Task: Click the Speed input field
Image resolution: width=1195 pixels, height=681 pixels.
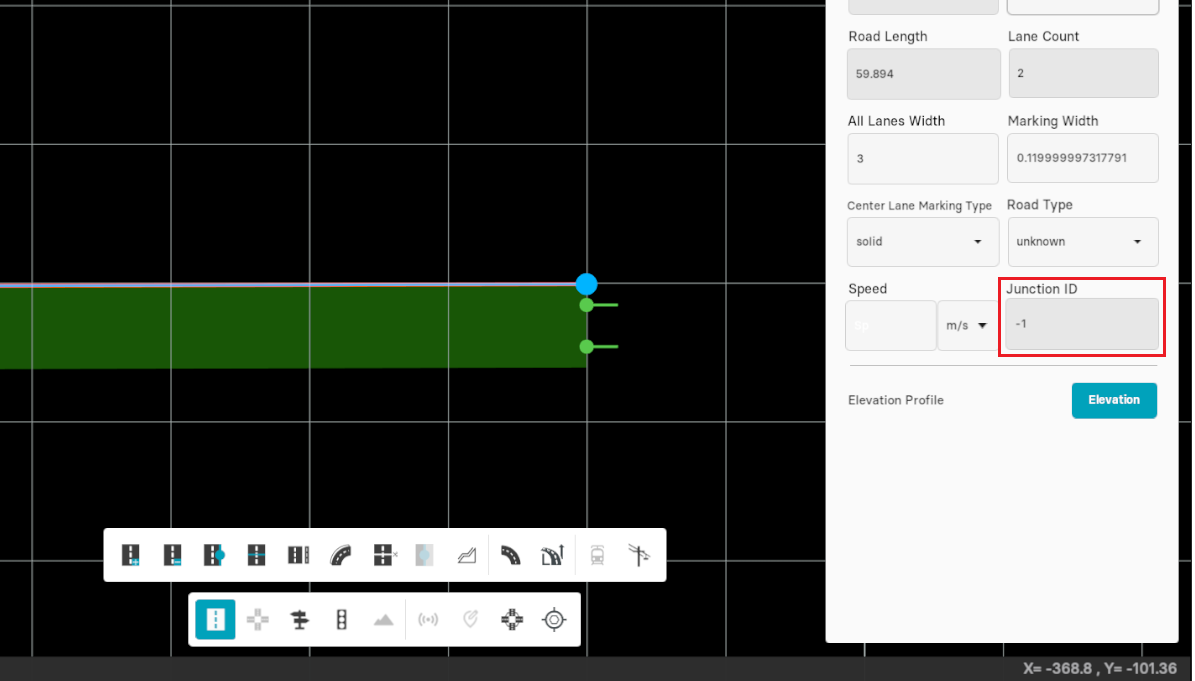Action: pyautogui.click(x=890, y=326)
